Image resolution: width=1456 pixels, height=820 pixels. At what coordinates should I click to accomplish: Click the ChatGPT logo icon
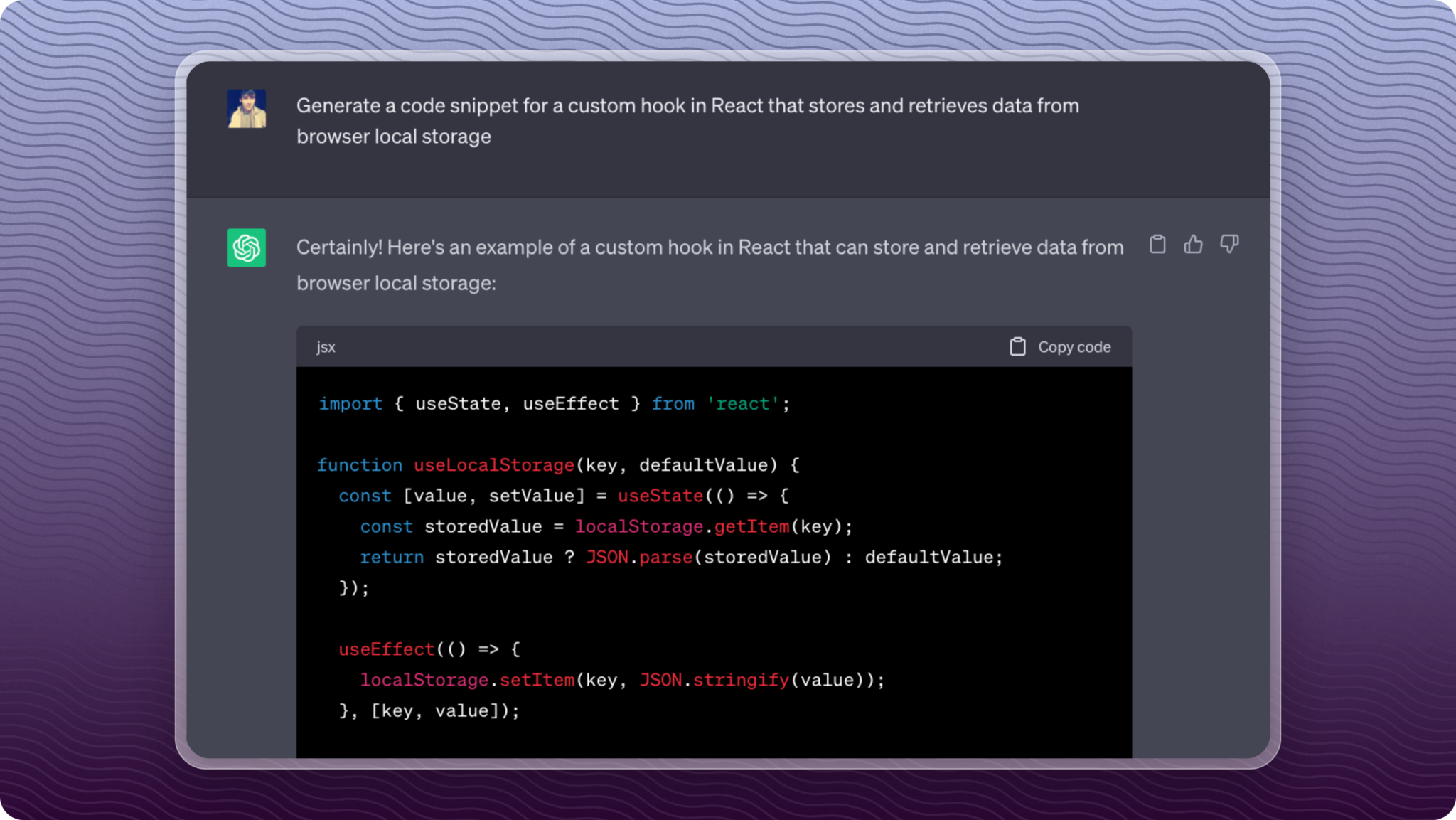(246, 247)
